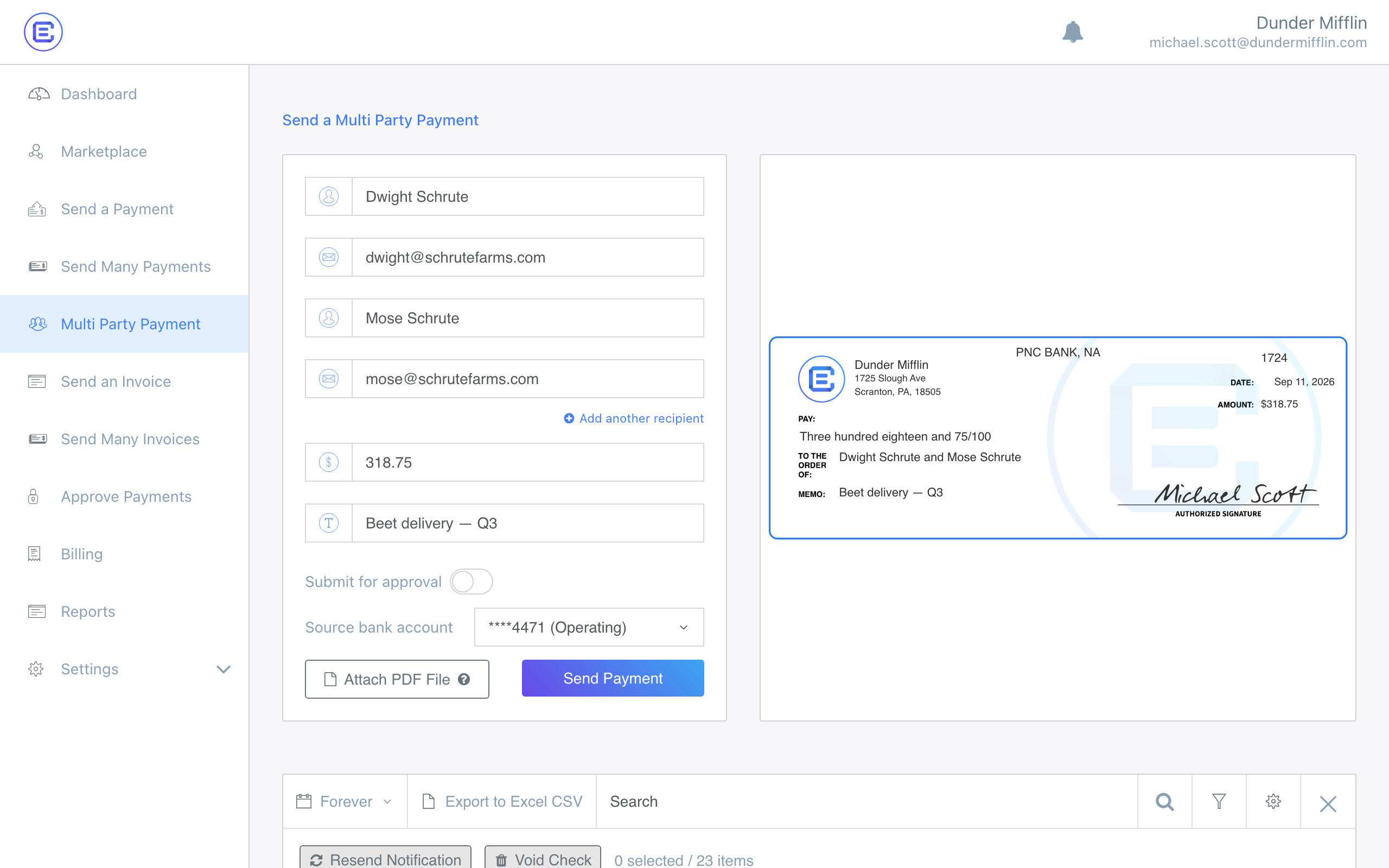This screenshot has width=1389, height=868.
Task: Click the Send Many Payments icon
Action: (x=38, y=266)
